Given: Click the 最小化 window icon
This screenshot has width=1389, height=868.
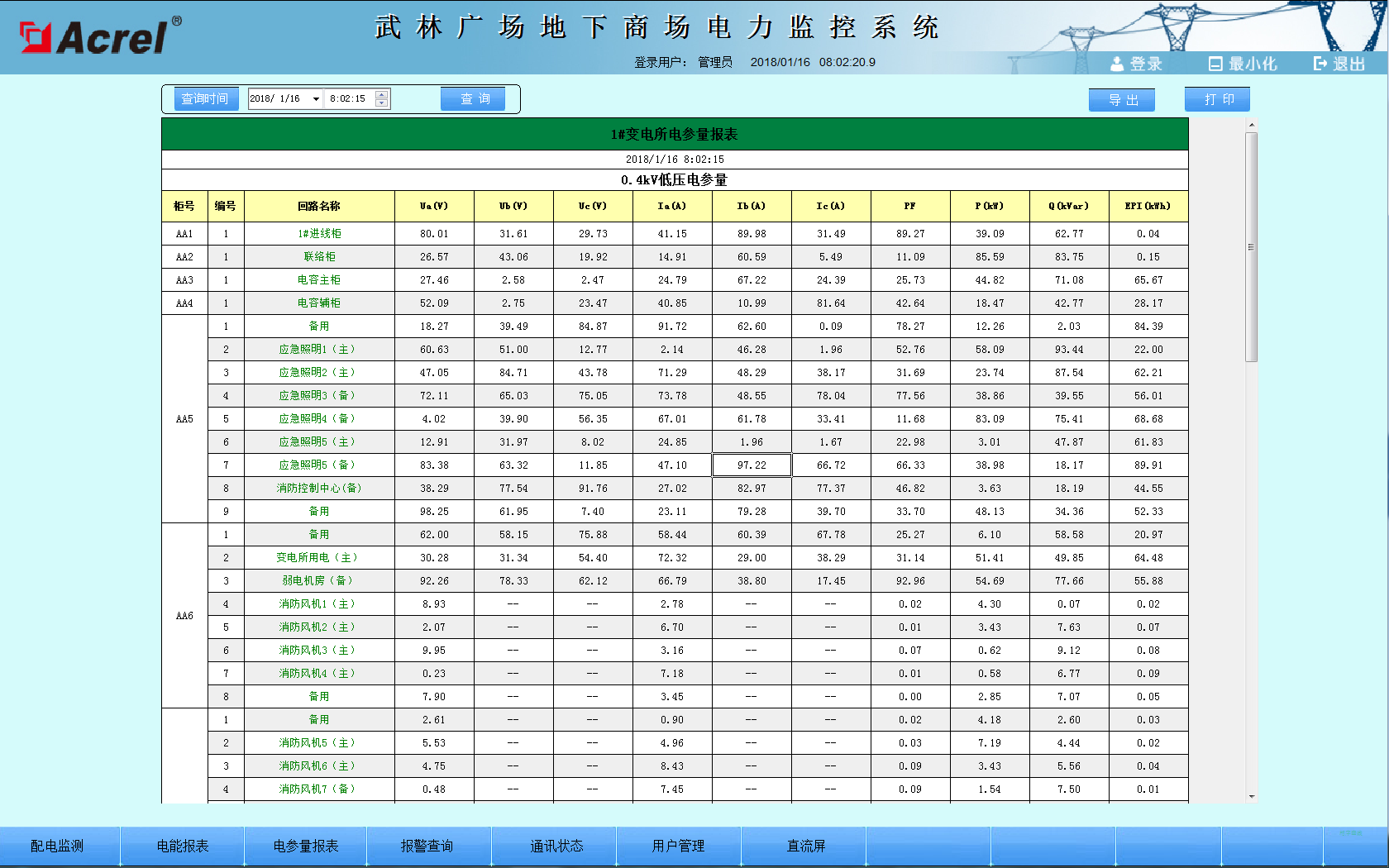Looking at the screenshot, I should click(1215, 64).
